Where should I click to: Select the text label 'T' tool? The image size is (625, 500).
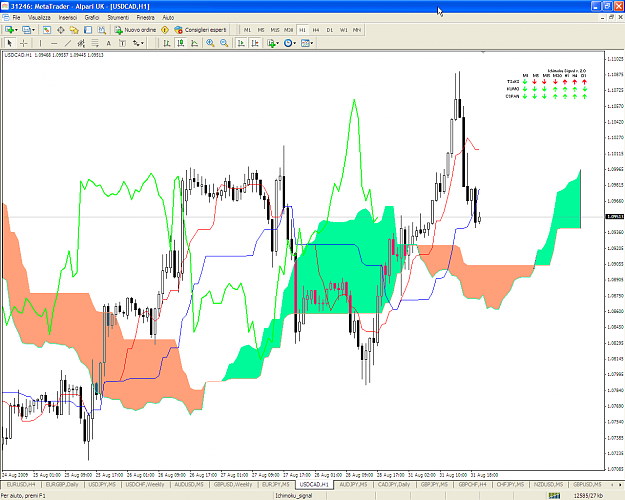(x=122, y=43)
